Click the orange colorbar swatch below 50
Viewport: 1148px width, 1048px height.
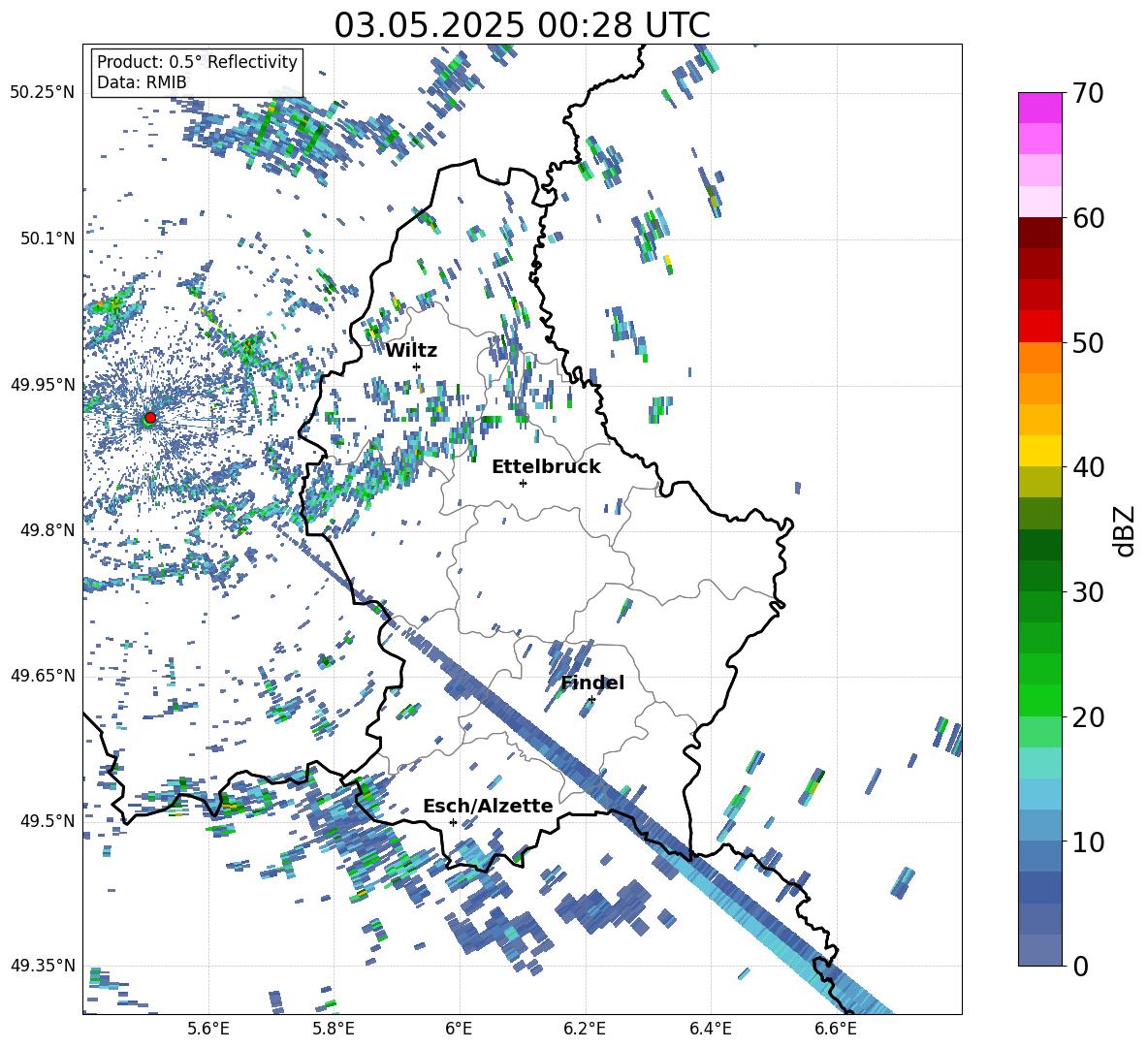pyautogui.click(x=1039, y=357)
